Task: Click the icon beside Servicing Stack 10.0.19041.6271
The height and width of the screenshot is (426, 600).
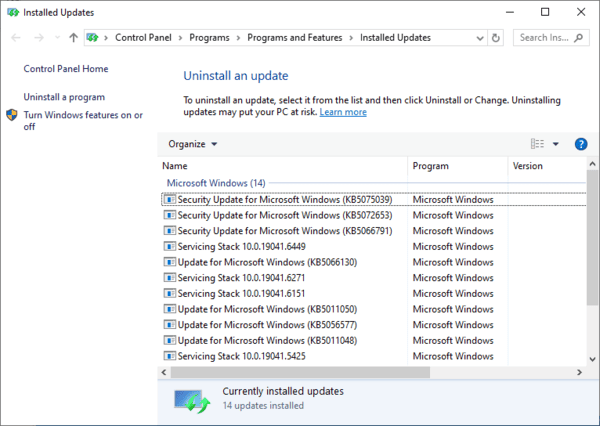Action: tap(170, 277)
